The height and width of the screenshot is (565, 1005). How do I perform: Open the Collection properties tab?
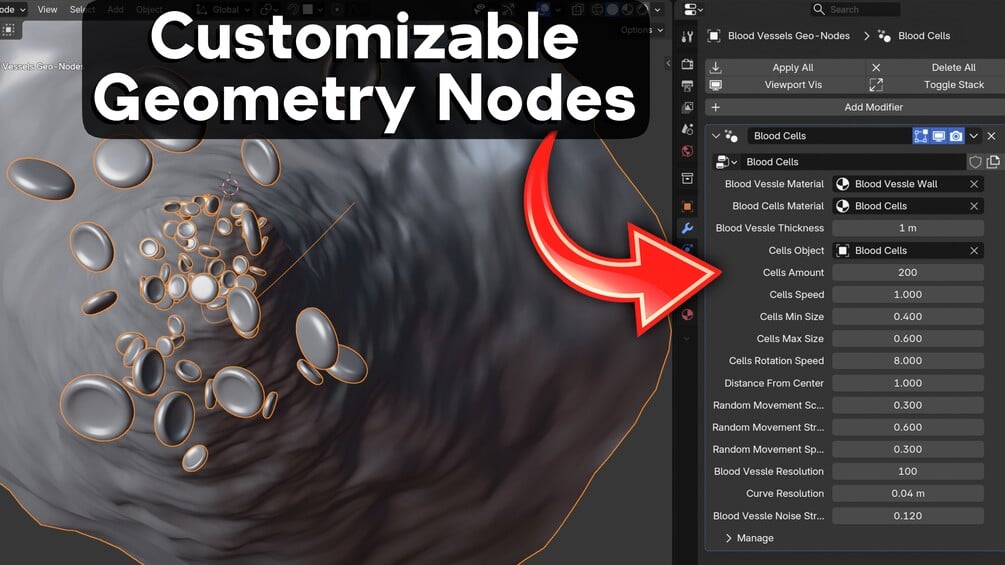pyautogui.click(x=687, y=178)
